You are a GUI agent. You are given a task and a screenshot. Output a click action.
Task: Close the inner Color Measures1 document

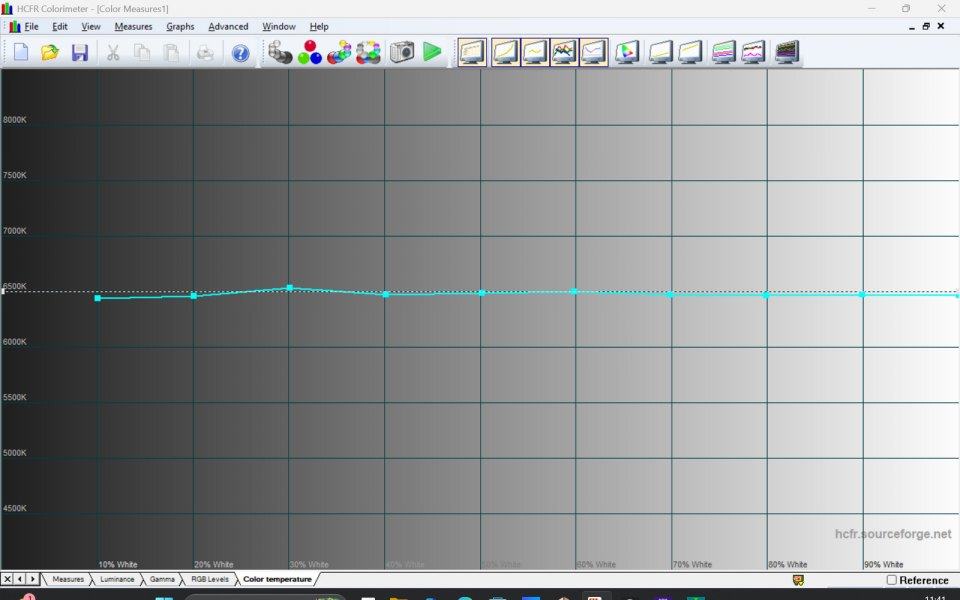pyautogui.click(x=941, y=26)
